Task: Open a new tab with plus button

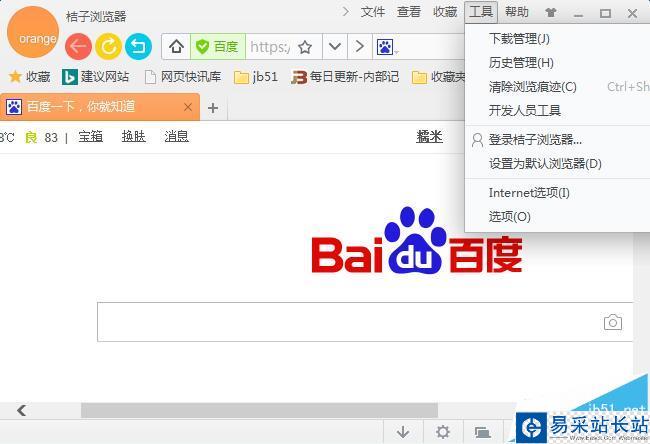Action: (x=213, y=108)
